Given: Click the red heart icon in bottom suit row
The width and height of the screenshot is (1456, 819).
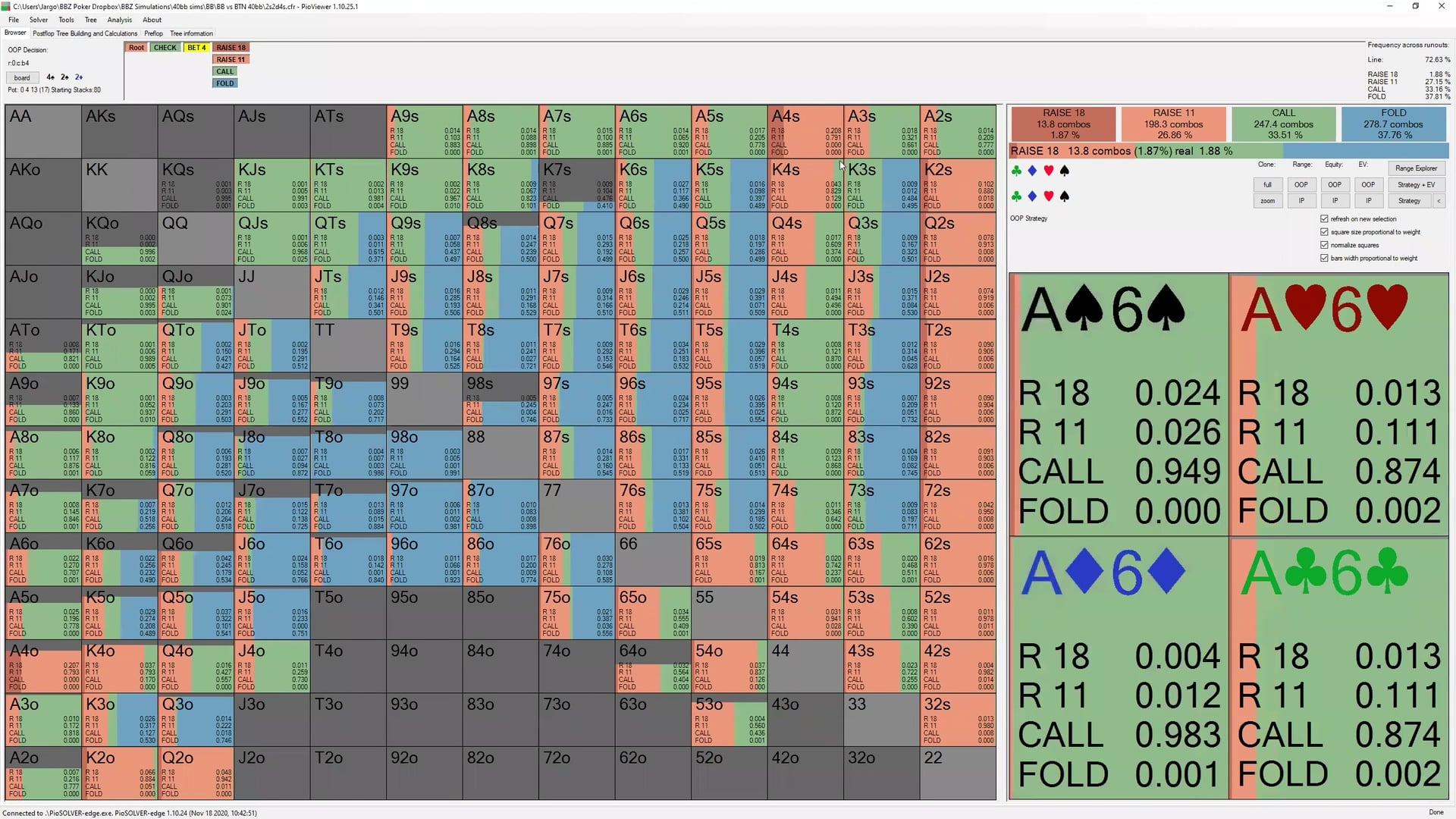Looking at the screenshot, I should [1049, 196].
